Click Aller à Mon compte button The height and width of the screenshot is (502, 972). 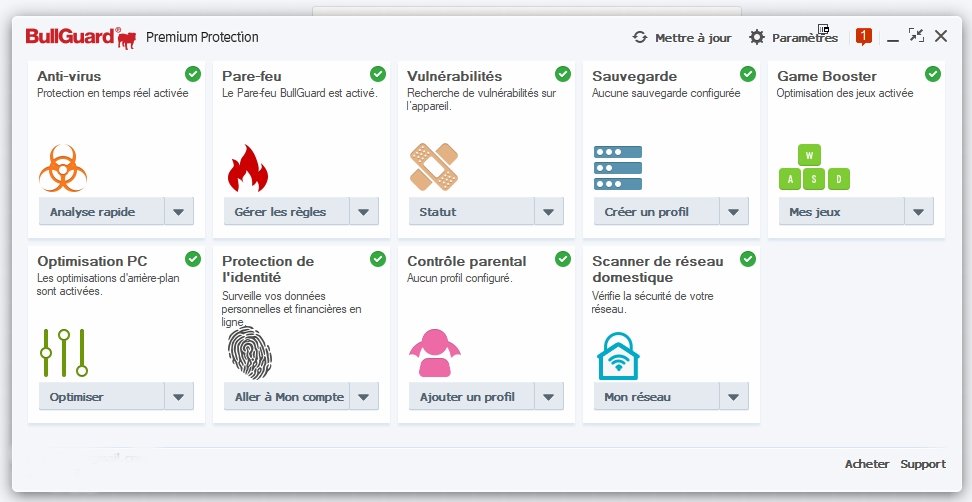286,397
